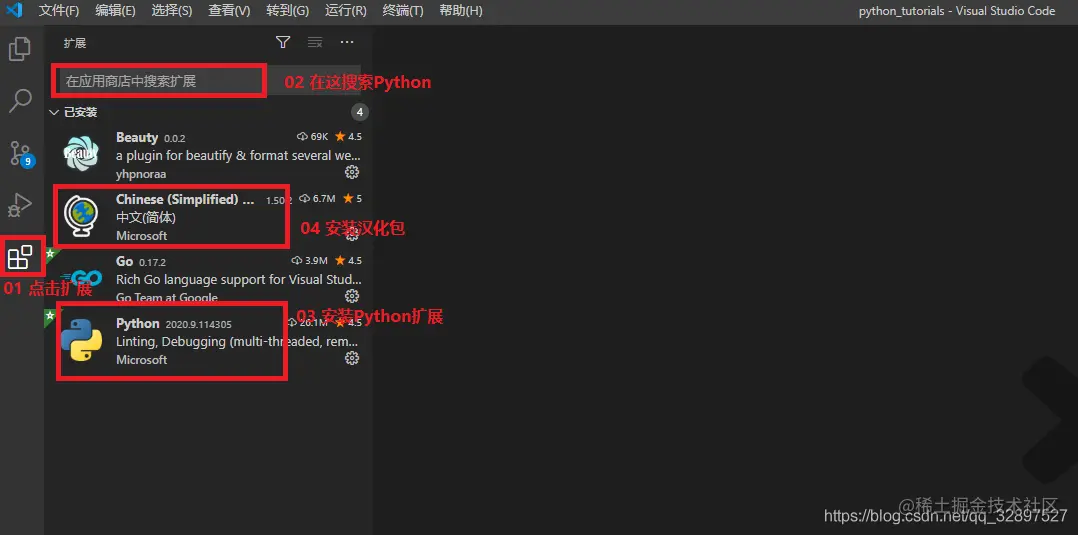Click the Chinese language pack globe icon

coord(80,215)
